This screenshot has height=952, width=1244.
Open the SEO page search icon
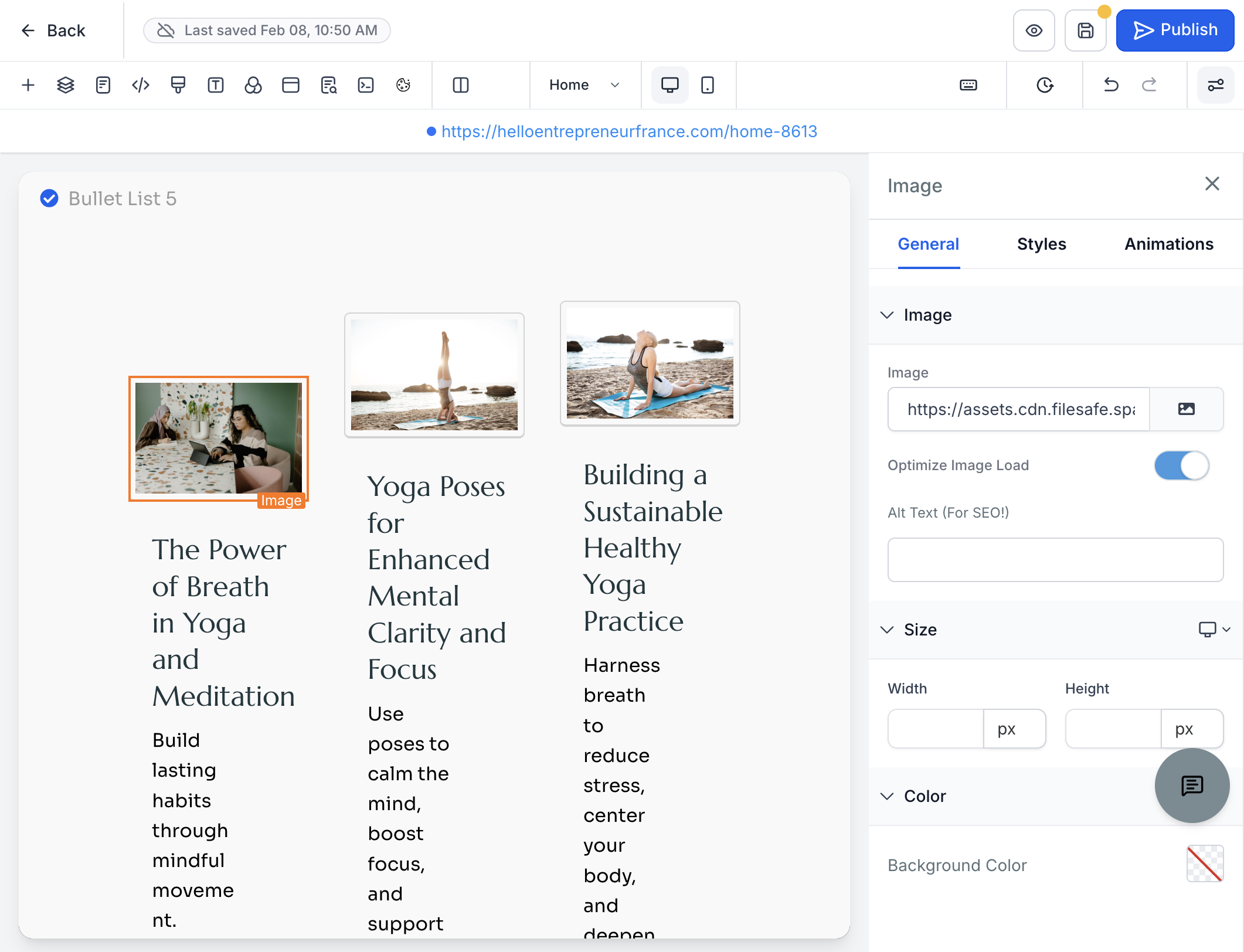(x=328, y=85)
